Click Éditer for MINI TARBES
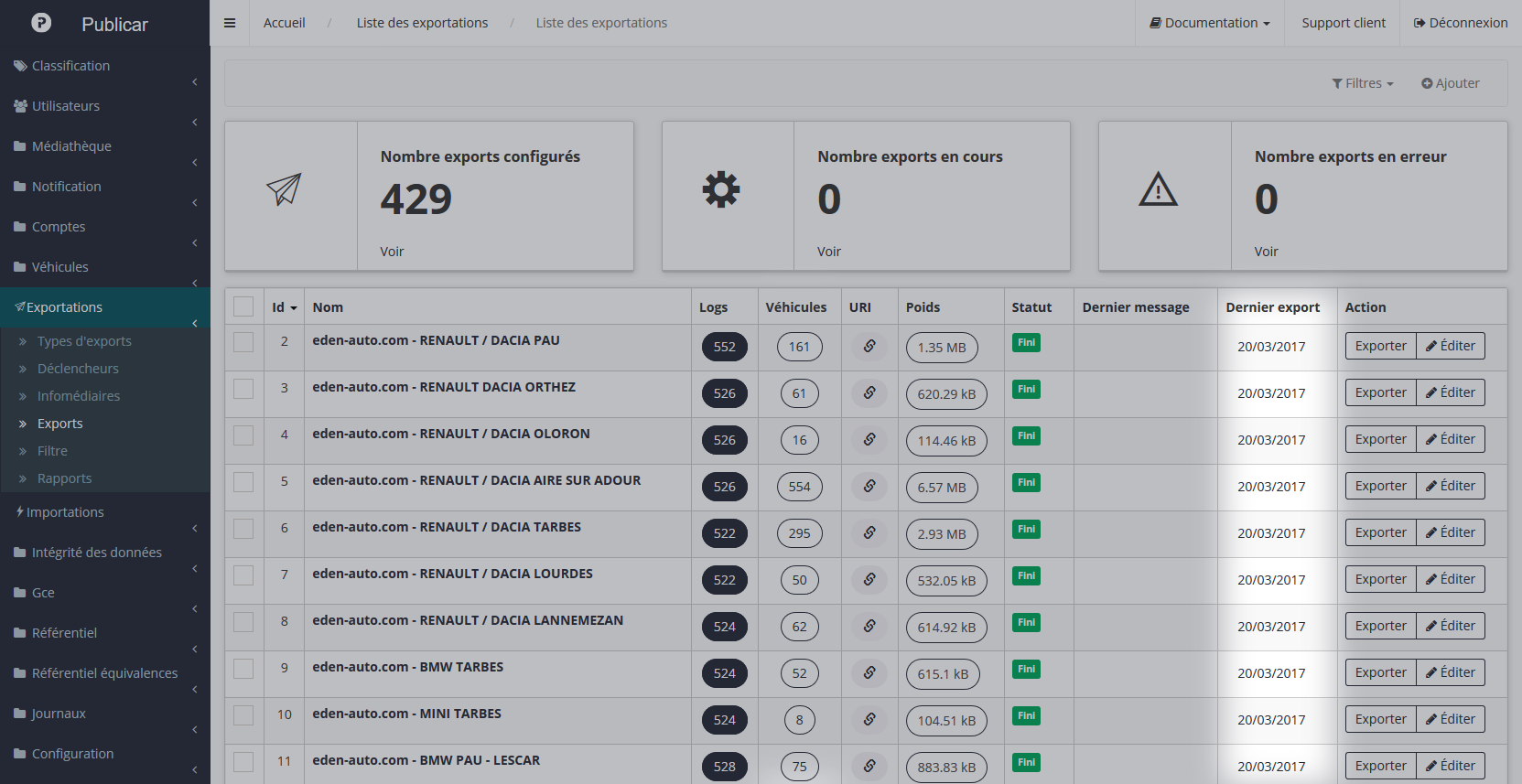 coord(1451,719)
